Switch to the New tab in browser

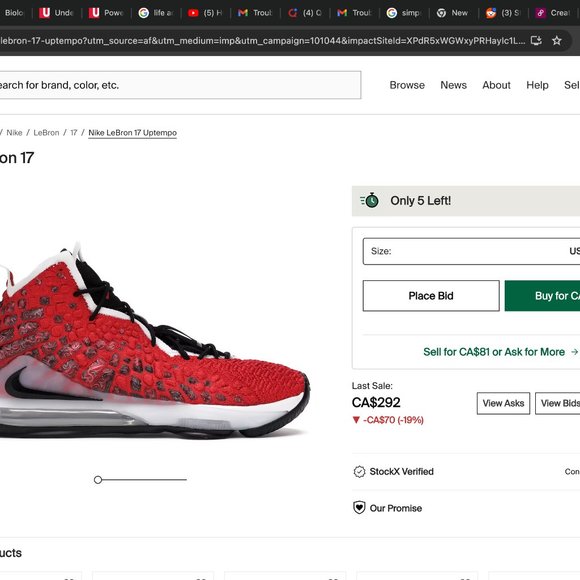tap(453, 13)
